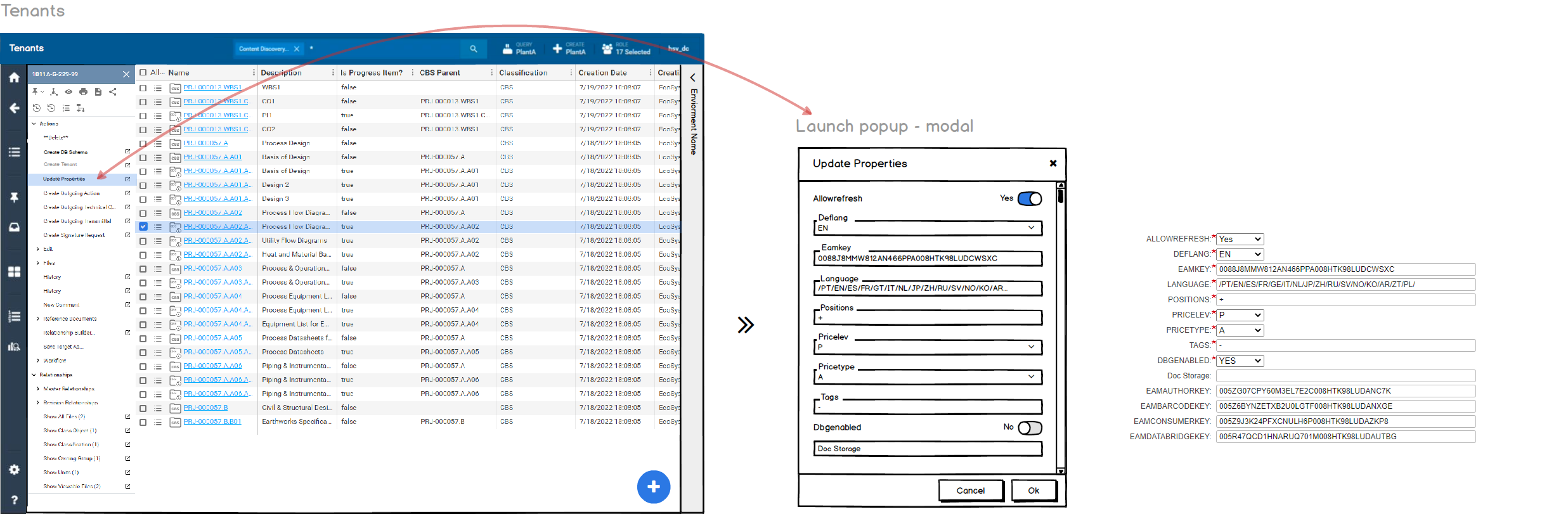Check the row for description Process Design
The height and width of the screenshot is (514, 1568).
coord(143,144)
